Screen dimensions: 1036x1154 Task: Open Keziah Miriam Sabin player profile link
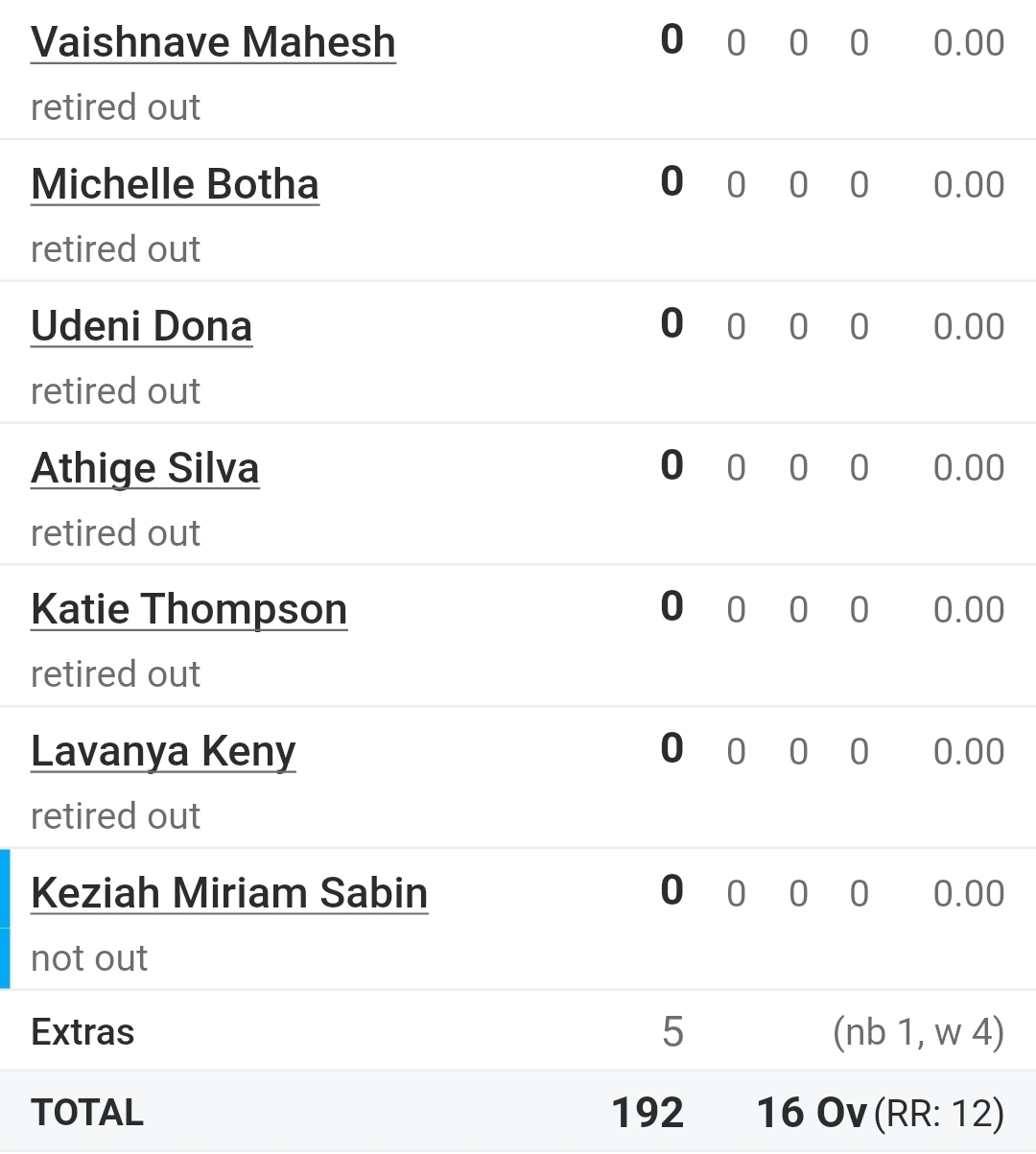coord(229,893)
